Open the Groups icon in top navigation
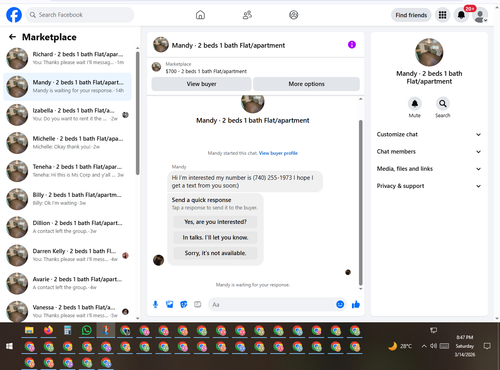The height and width of the screenshot is (370, 500). (x=294, y=15)
